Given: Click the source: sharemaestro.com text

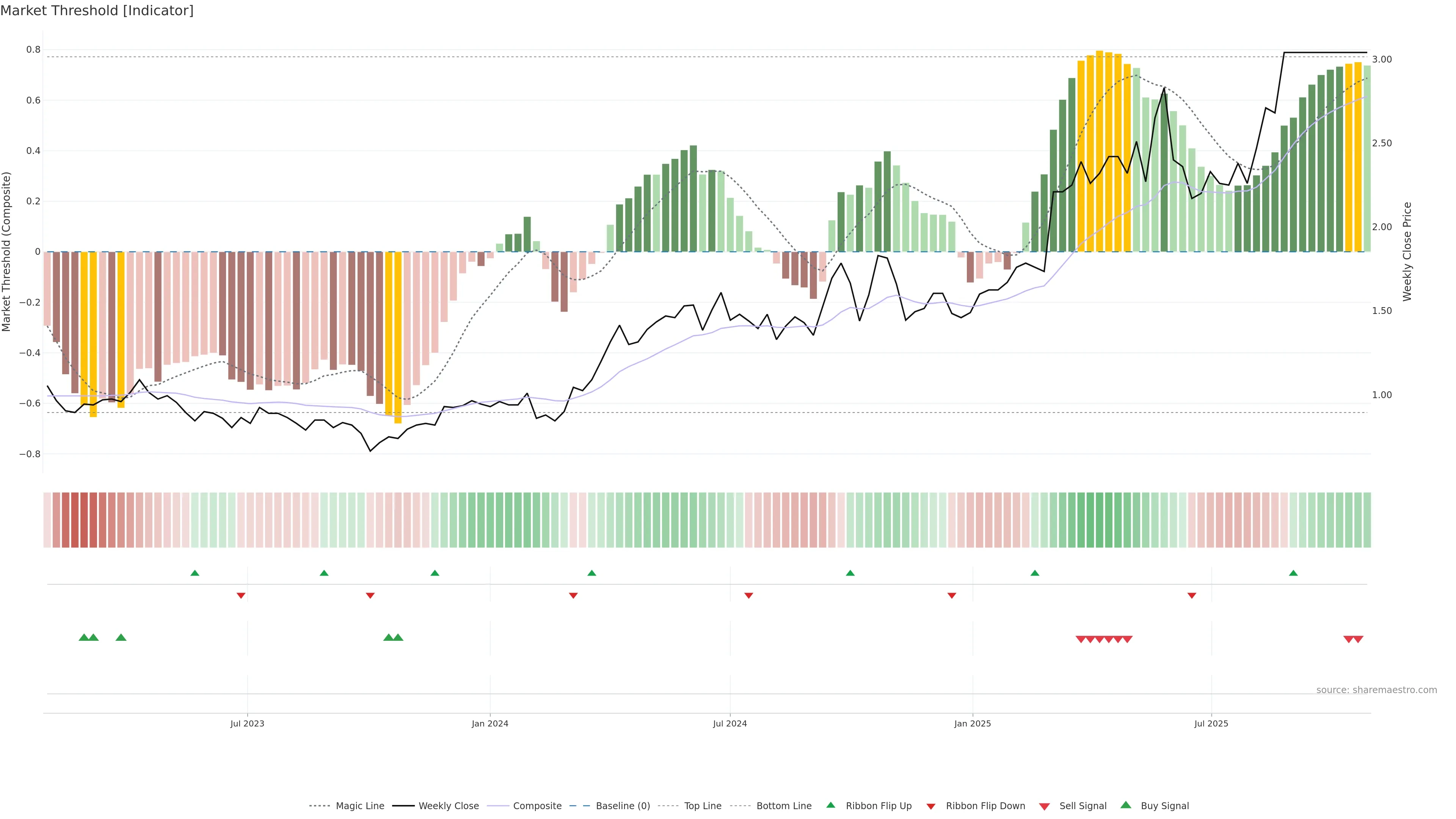Looking at the screenshot, I should click(x=1376, y=690).
